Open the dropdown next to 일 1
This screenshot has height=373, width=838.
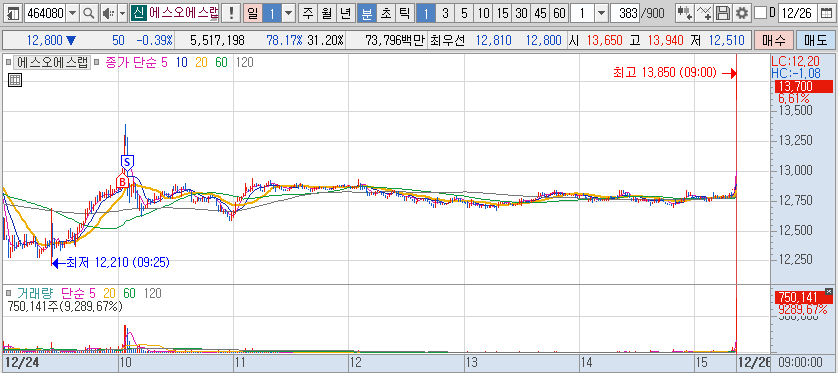[289, 14]
